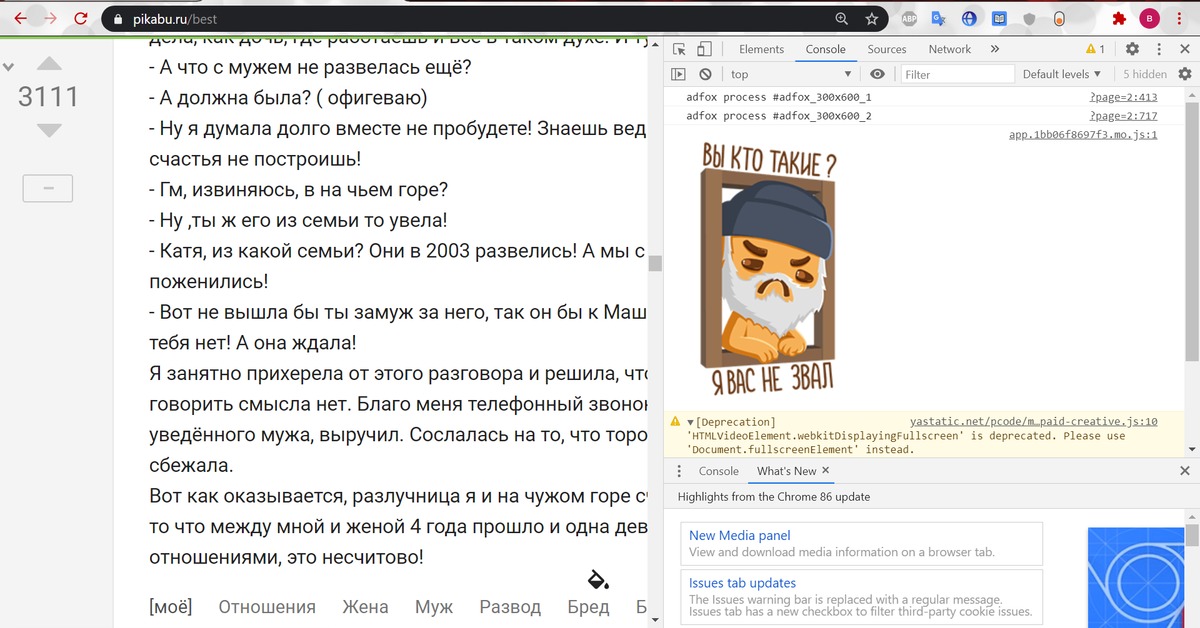Viewport: 1200px width, 628px height.
Task: Open the Google Translate extension
Action: [938, 18]
